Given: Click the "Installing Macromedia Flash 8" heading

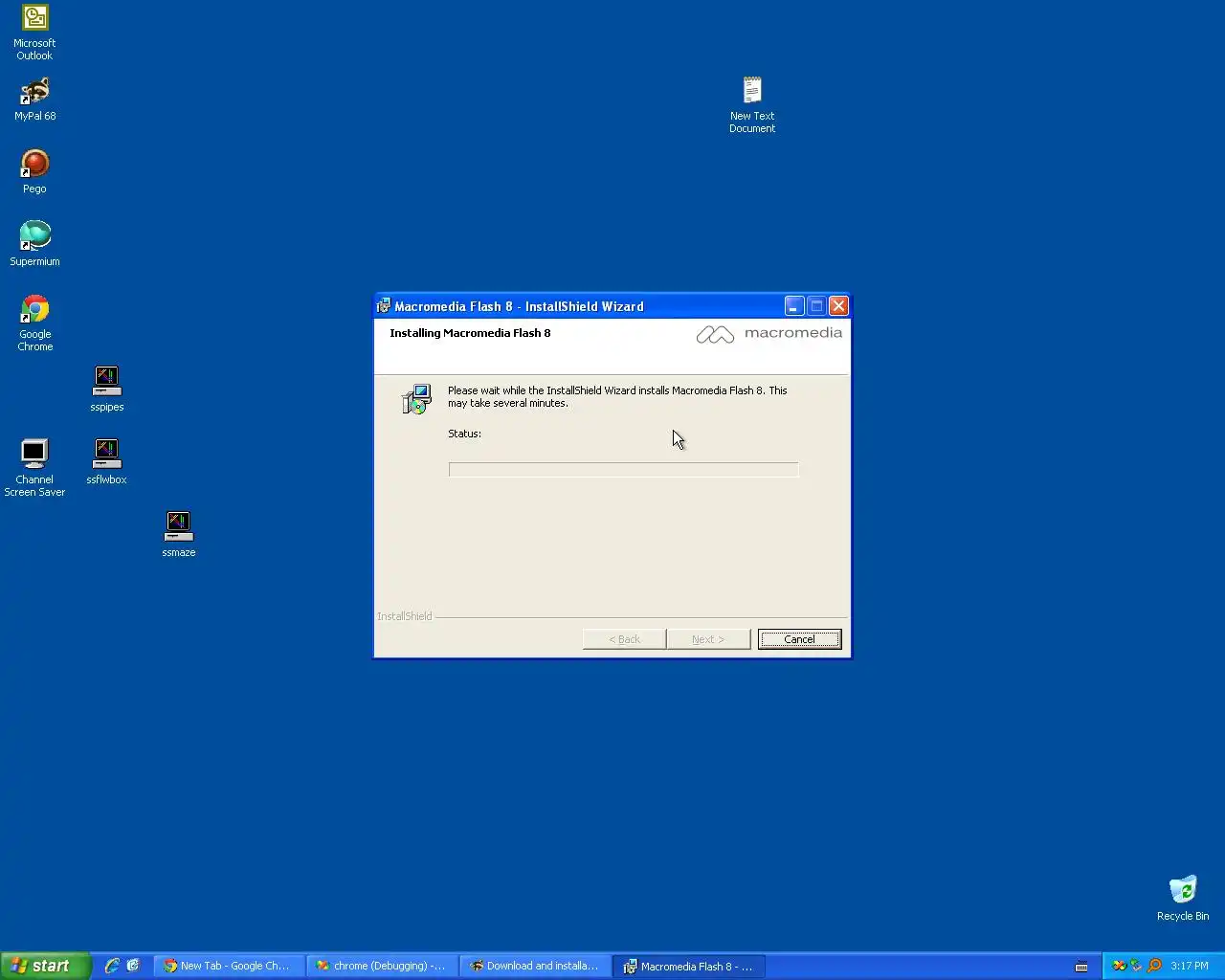Looking at the screenshot, I should point(470,333).
